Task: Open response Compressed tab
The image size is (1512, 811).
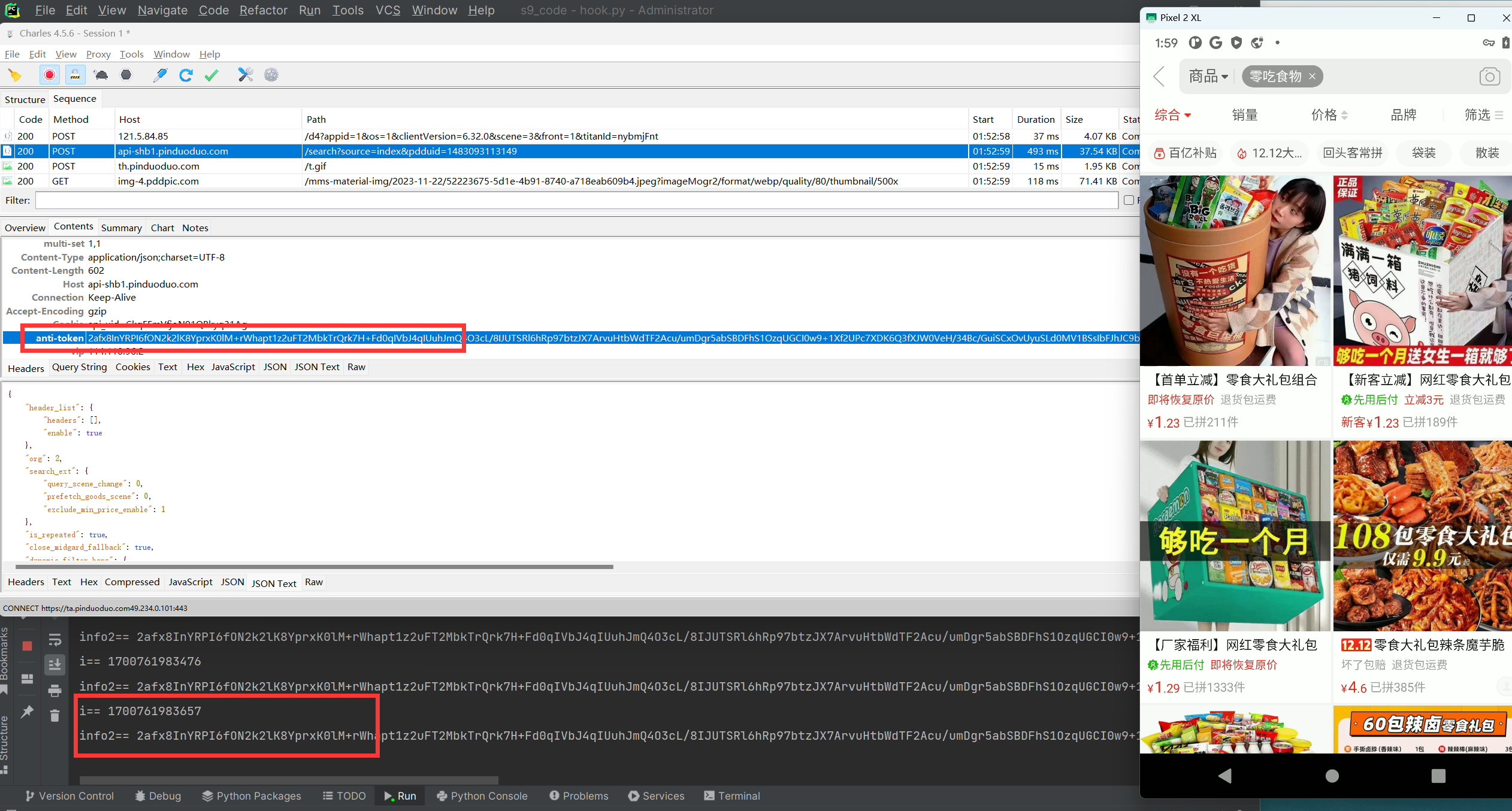Action: (132, 582)
